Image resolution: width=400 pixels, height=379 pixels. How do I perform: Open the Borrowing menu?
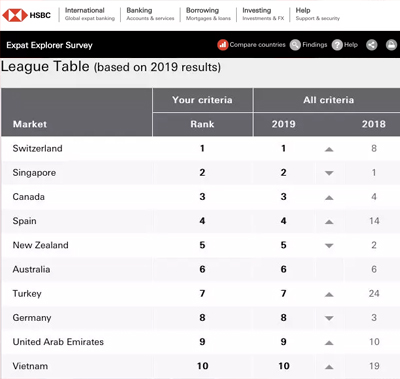tap(208, 14)
